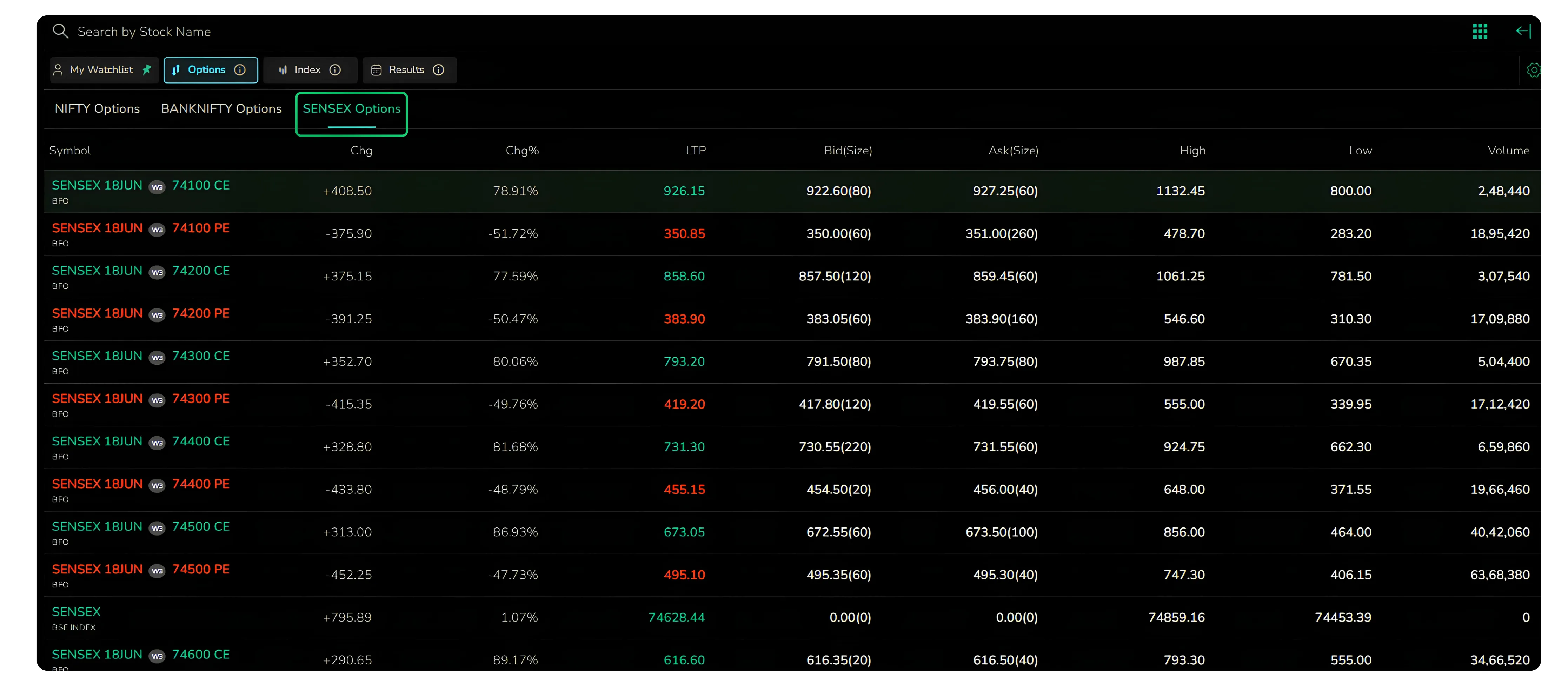This screenshot has height=684, width=1568.
Task: Open SENSEX 18JUN 74300 PE symbol
Action: [x=141, y=398]
